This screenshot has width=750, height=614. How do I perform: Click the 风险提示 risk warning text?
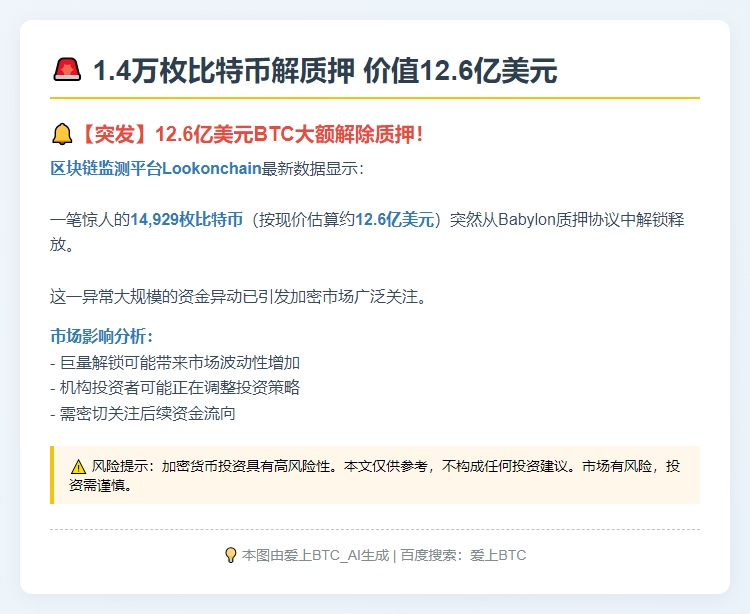click(375, 475)
